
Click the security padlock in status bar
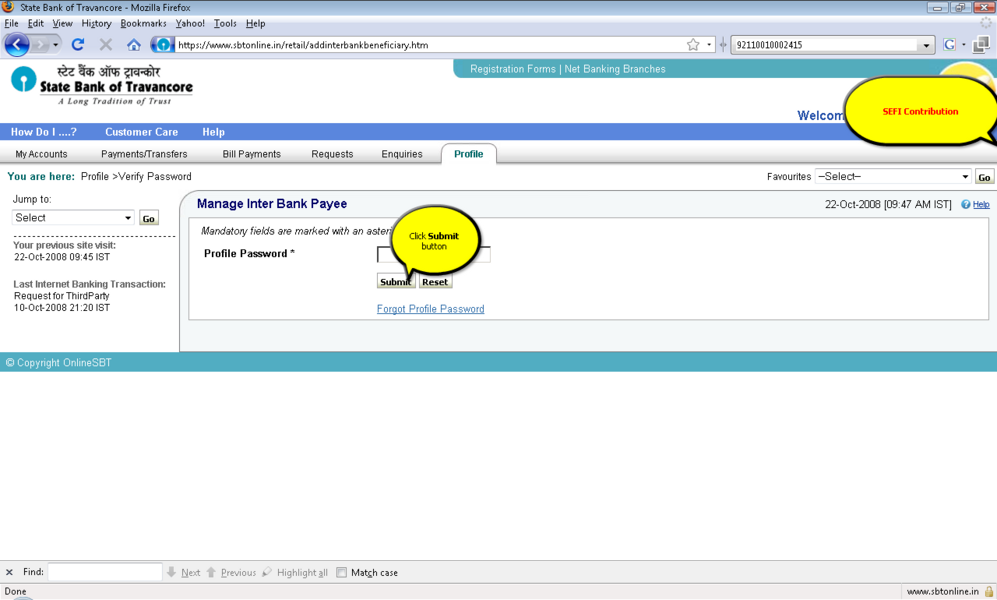[x=989, y=592]
